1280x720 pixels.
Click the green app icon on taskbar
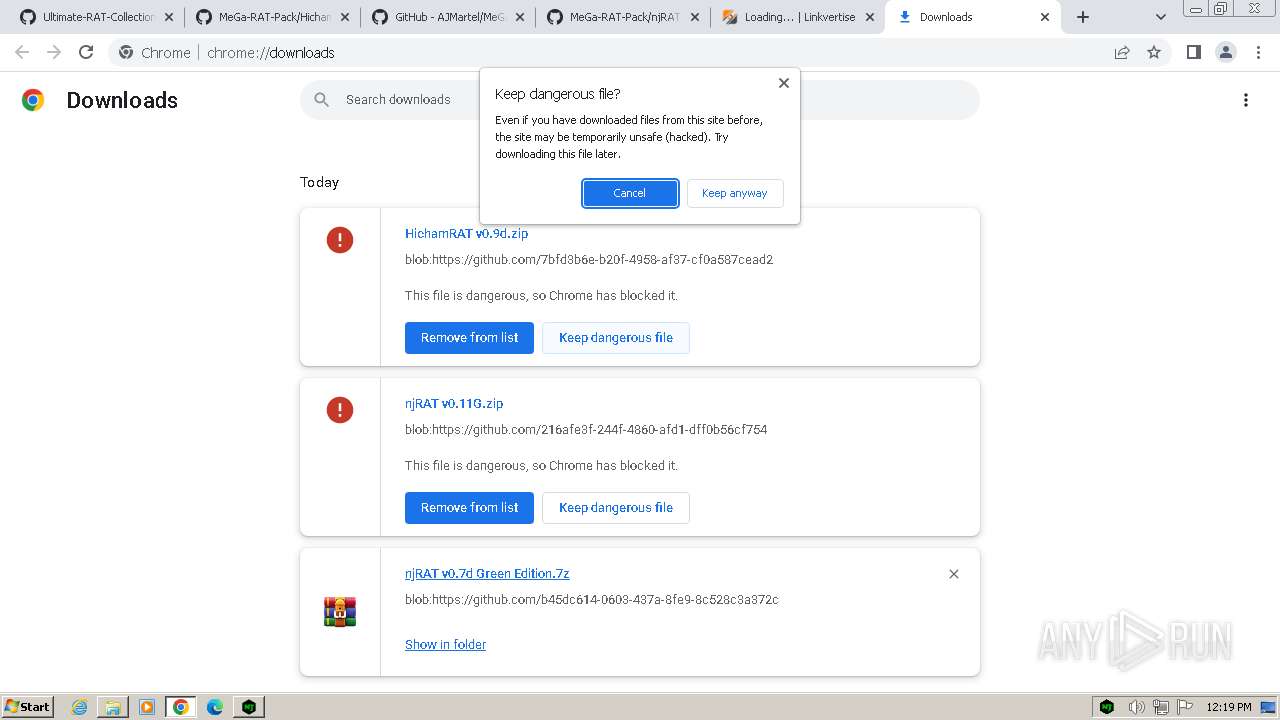(x=249, y=707)
